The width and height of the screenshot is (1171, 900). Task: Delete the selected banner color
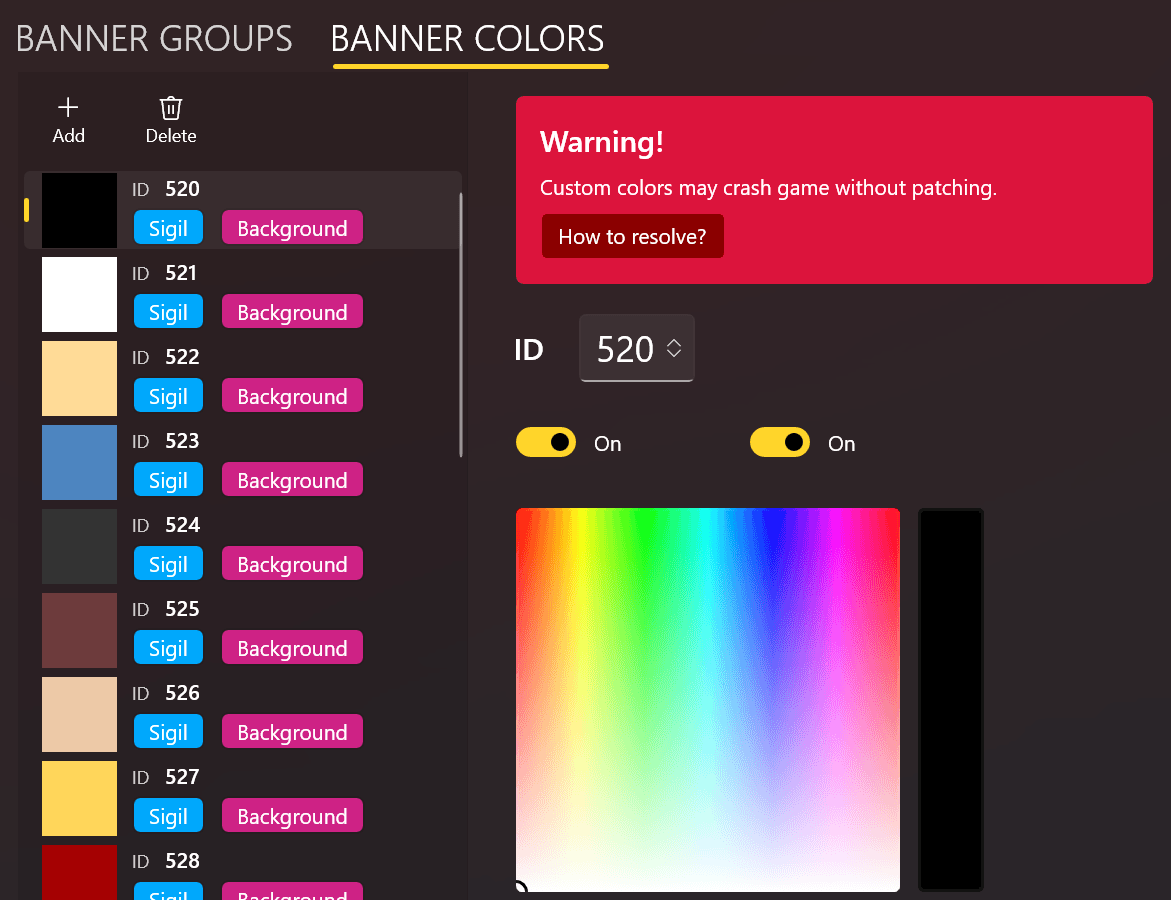(170, 118)
